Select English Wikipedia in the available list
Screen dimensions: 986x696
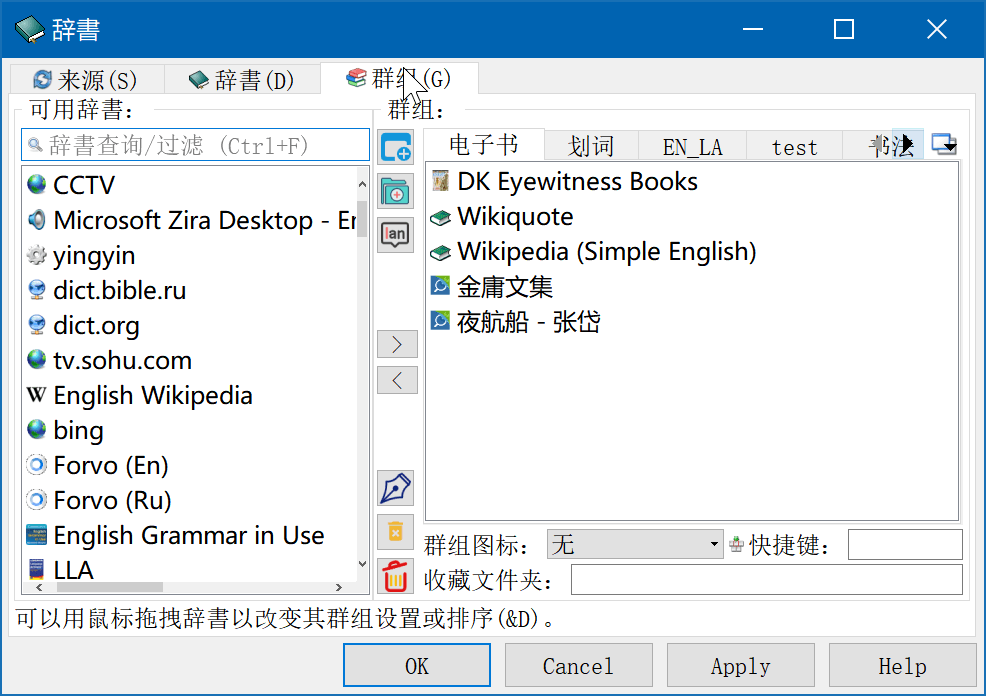point(152,396)
